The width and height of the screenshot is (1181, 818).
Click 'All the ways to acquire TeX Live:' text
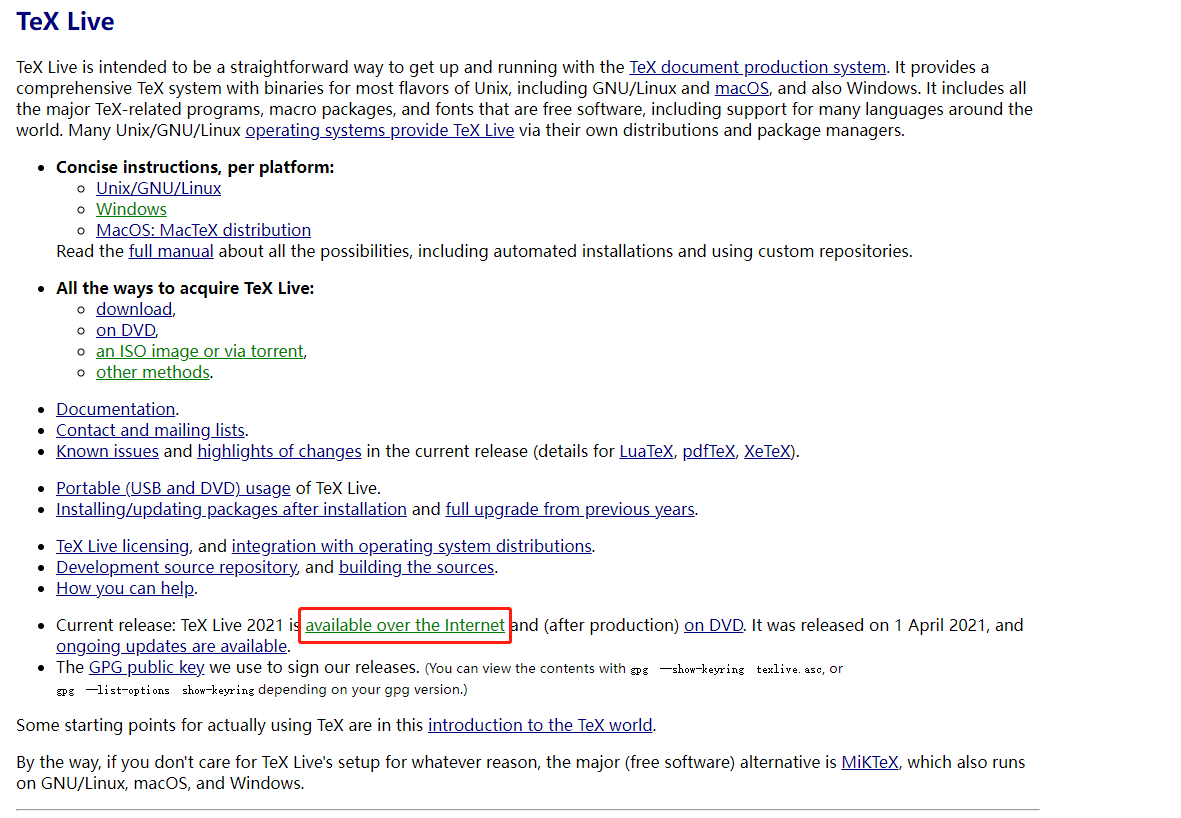coord(185,288)
